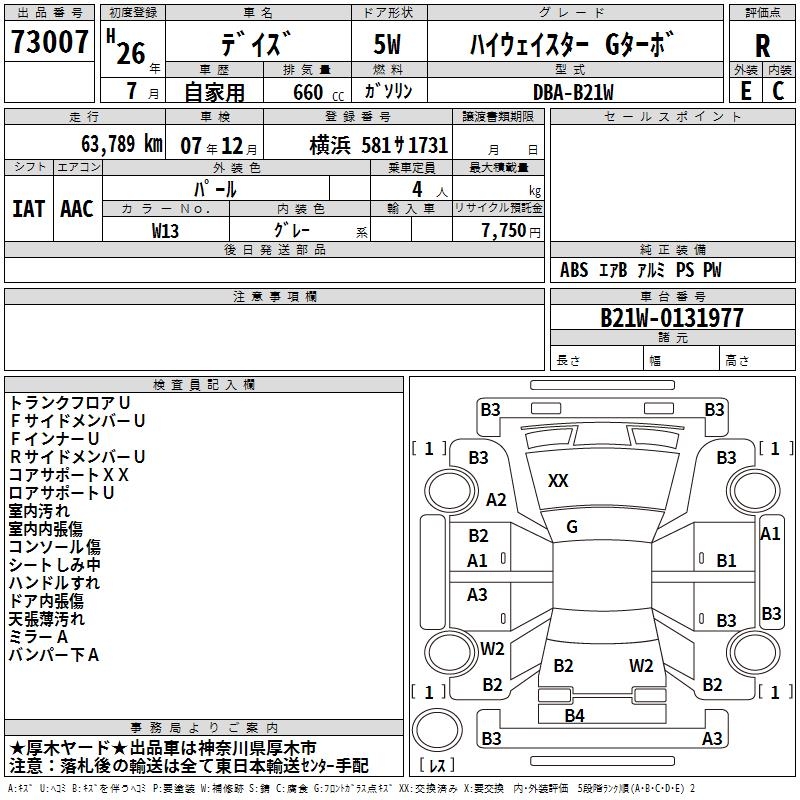Screen dimensions: 800x800
Task: Select inspector note コンソール傷
Action: [x=55, y=546]
